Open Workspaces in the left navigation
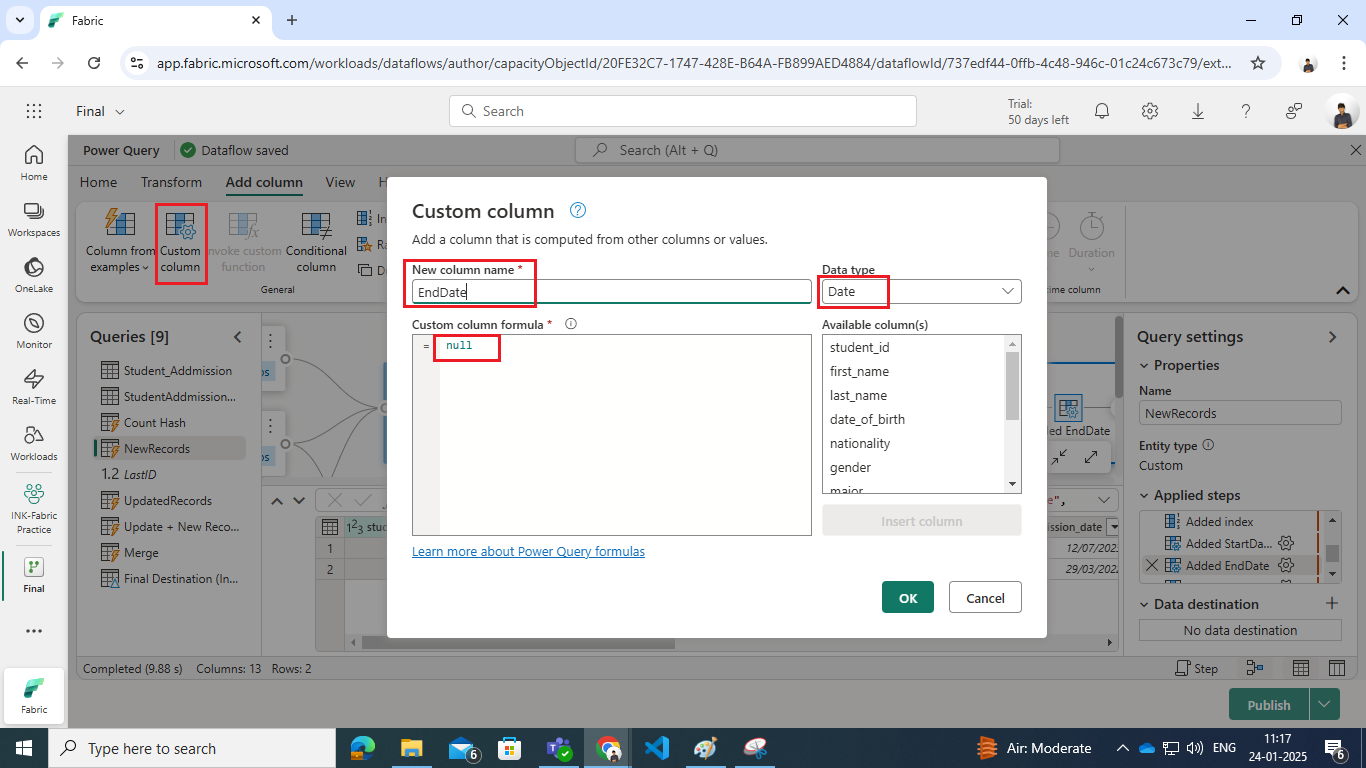The width and height of the screenshot is (1366, 768). [34, 219]
